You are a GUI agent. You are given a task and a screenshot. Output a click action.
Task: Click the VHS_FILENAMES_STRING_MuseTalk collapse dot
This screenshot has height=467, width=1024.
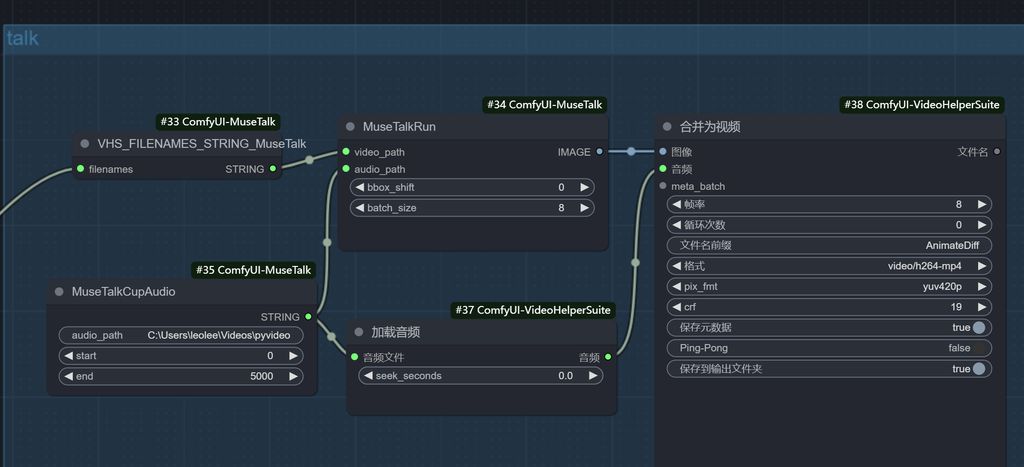(85, 144)
